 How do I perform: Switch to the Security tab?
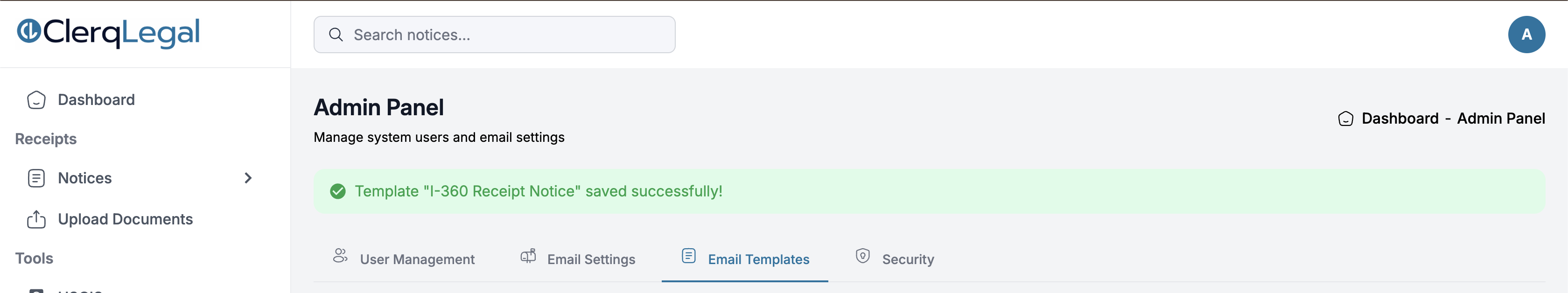tap(895, 258)
